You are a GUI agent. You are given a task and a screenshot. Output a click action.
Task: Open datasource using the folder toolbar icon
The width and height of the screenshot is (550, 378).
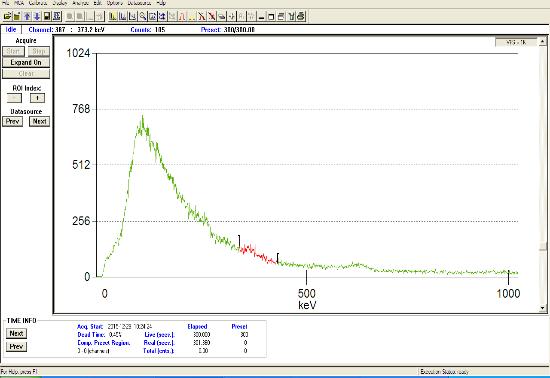coord(7,16)
